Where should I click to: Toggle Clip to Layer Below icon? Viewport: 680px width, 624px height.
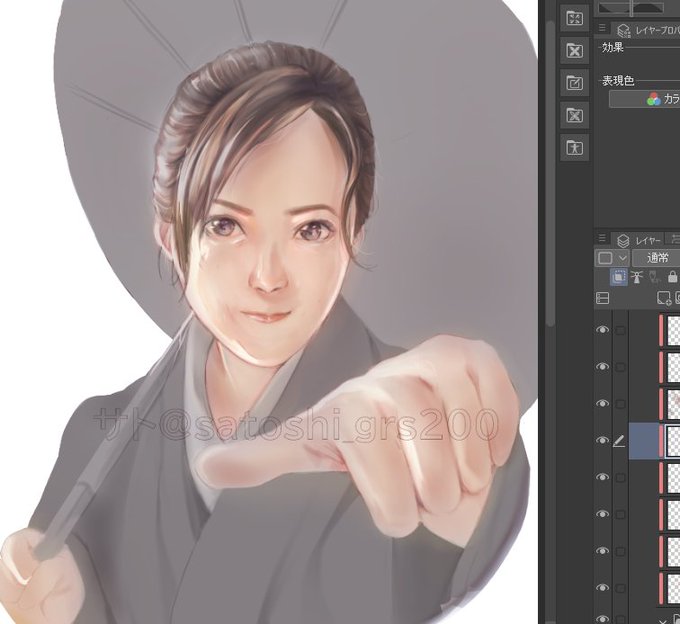coord(619,277)
